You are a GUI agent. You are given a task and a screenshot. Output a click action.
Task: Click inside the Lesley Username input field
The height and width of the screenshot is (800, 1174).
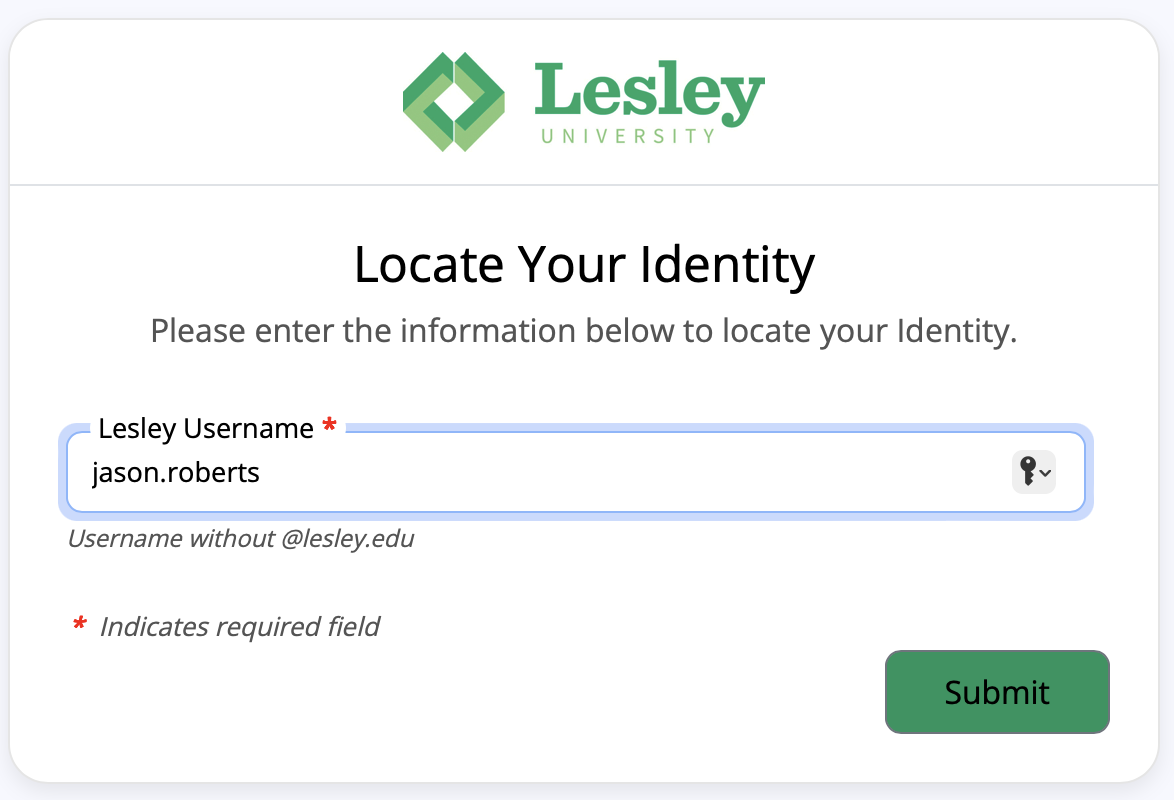coord(500,472)
